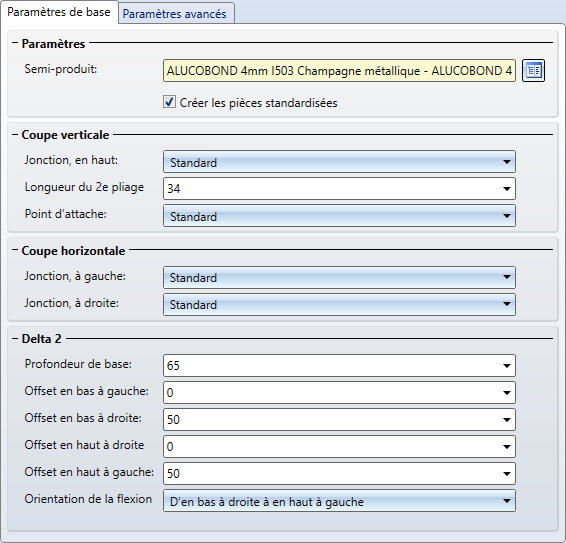Click the Jonction, en haut: label
This screenshot has width=566, height=543.
pyautogui.click(x=71, y=160)
